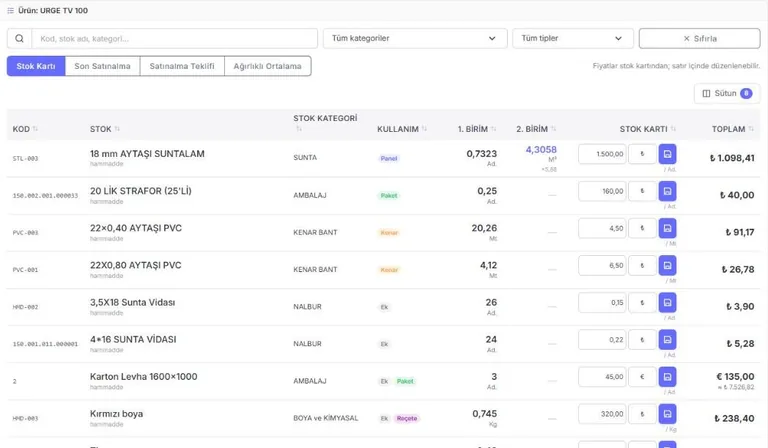Click the total ₺ 238,40
The height and width of the screenshot is (448, 768).
point(734,419)
